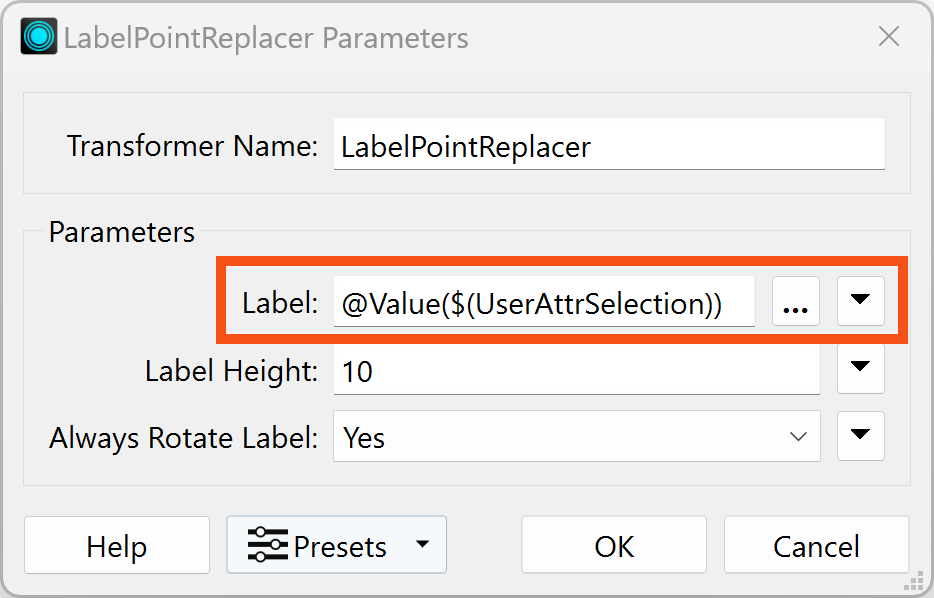The height and width of the screenshot is (598, 934).
Task: Expand the Always Rotate Label combo box
Action: click(x=798, y=437)
